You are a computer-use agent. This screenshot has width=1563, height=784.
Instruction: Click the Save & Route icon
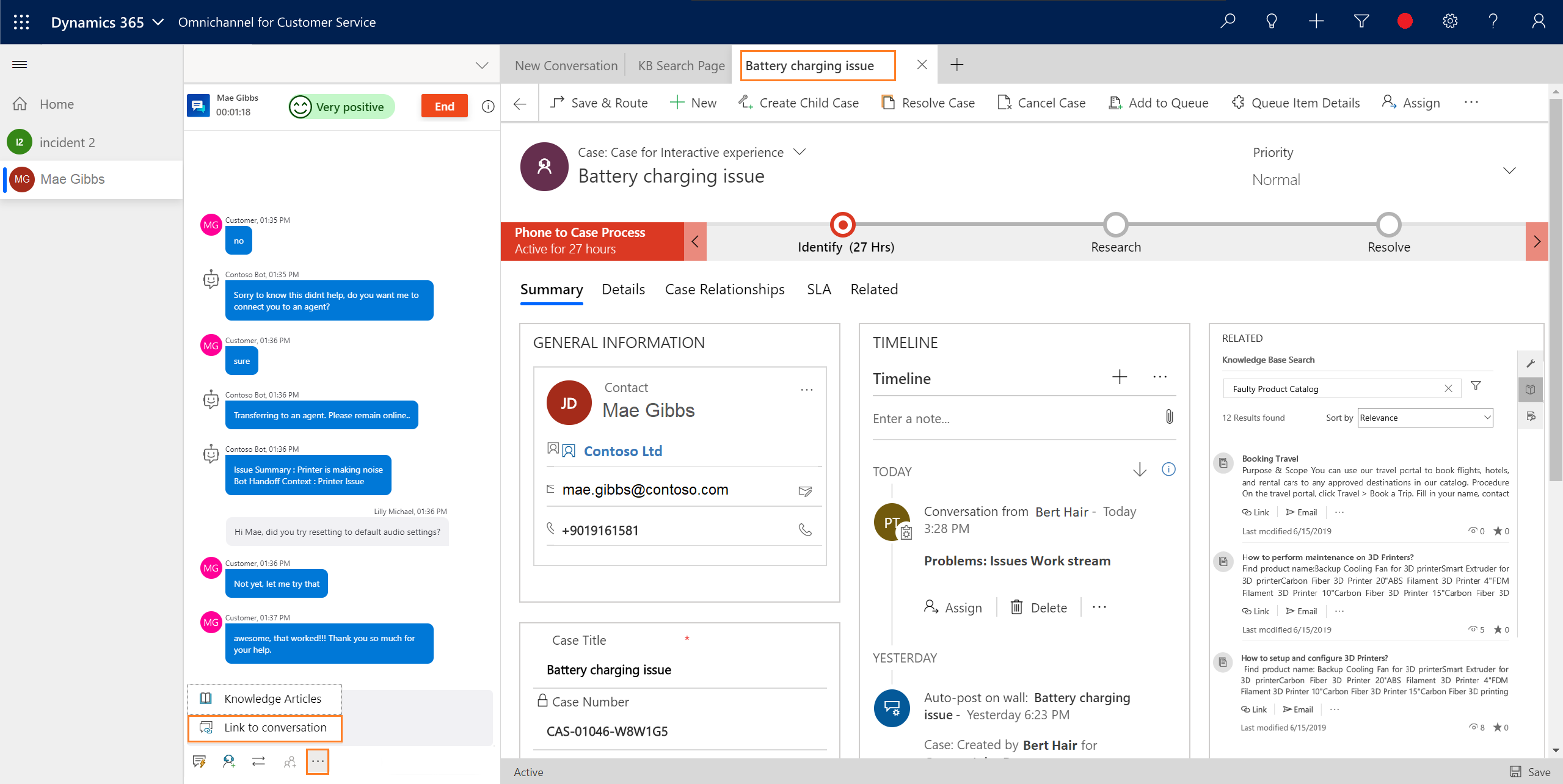[557, 102]
